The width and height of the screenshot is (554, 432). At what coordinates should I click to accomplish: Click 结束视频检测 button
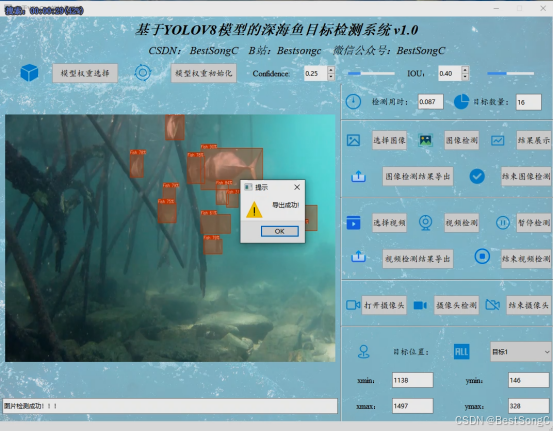(x=526, y=259)
